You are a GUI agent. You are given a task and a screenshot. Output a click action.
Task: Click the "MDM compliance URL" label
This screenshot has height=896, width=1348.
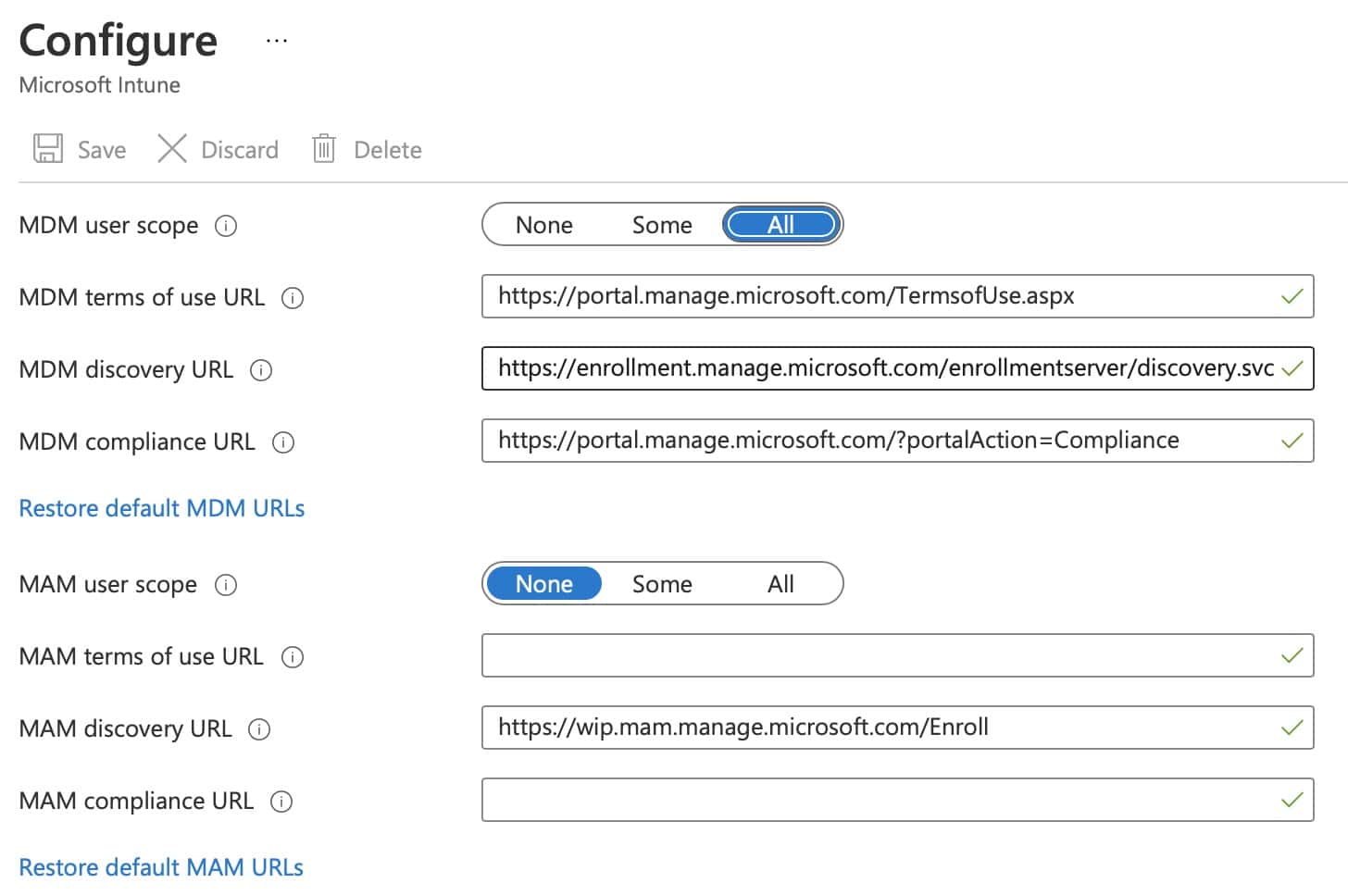137,442
